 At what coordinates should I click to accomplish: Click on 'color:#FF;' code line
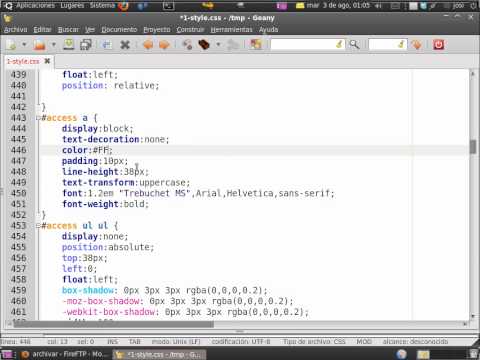(x=87, y=150)
